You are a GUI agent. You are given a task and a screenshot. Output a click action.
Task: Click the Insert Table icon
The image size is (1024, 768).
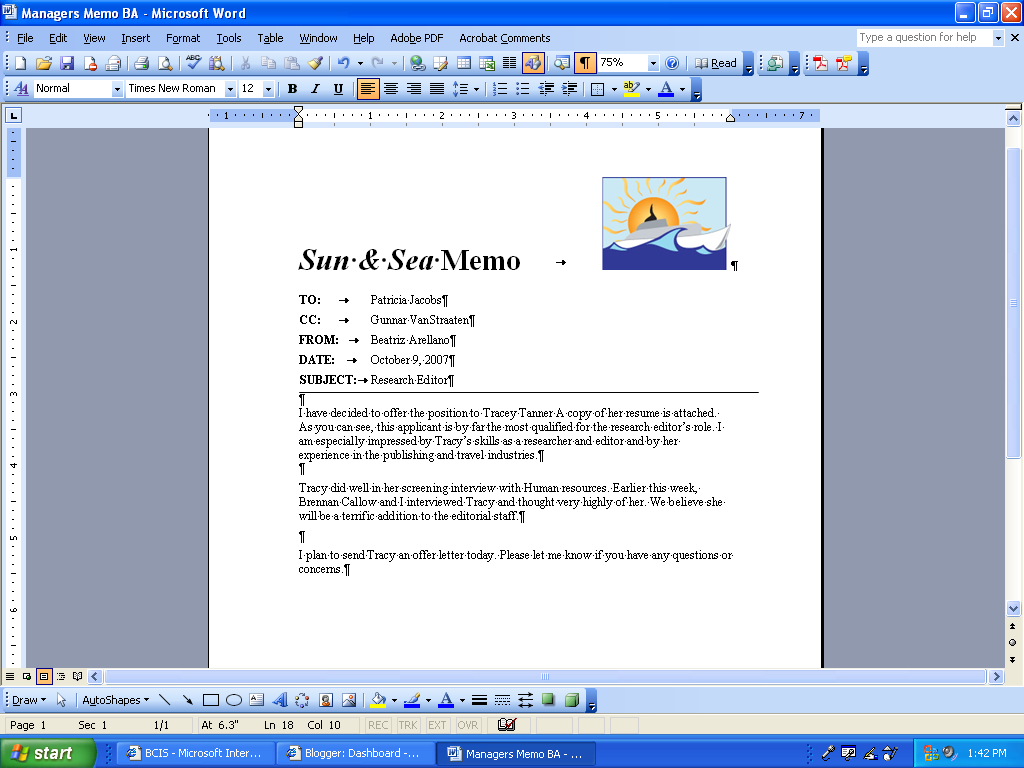[464, 63]
